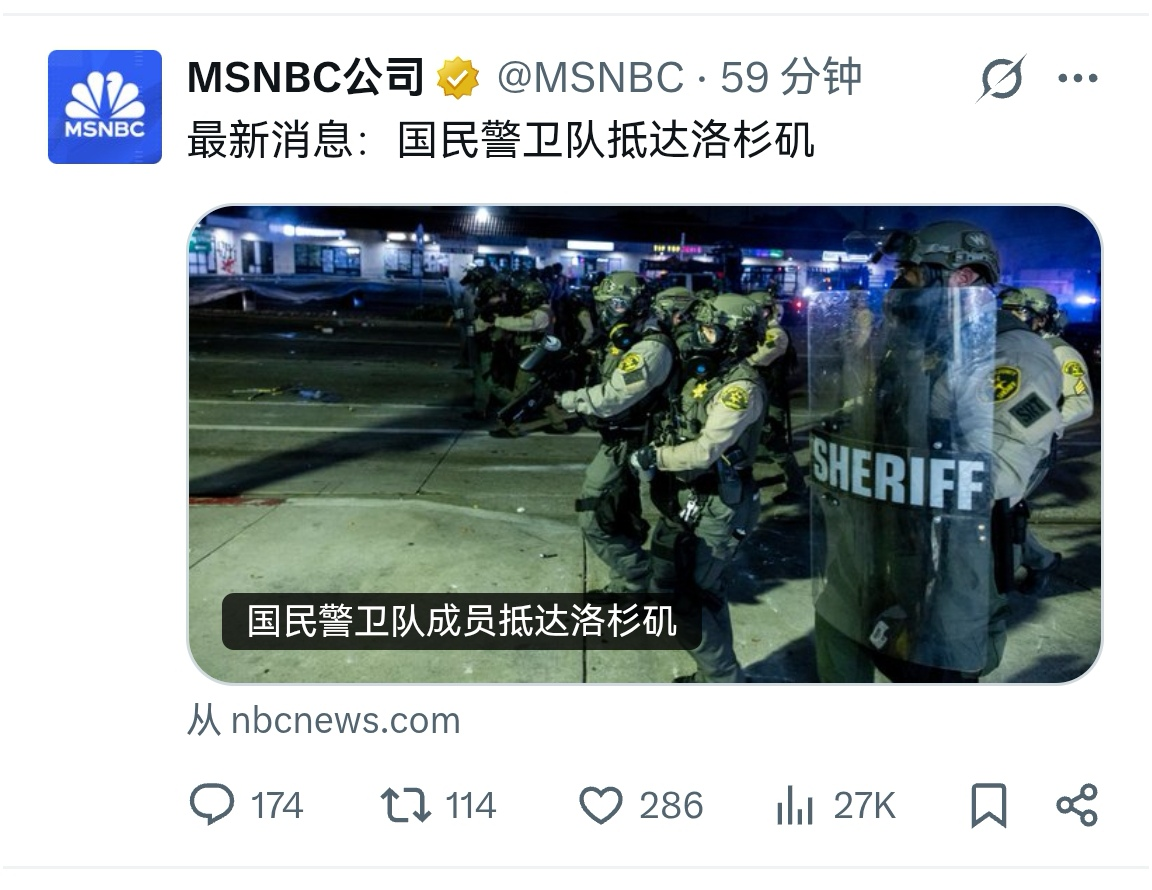Screen dimensions: 1152x890
Task: Open the @MSNBC handle link
Action: click(590, 77)
